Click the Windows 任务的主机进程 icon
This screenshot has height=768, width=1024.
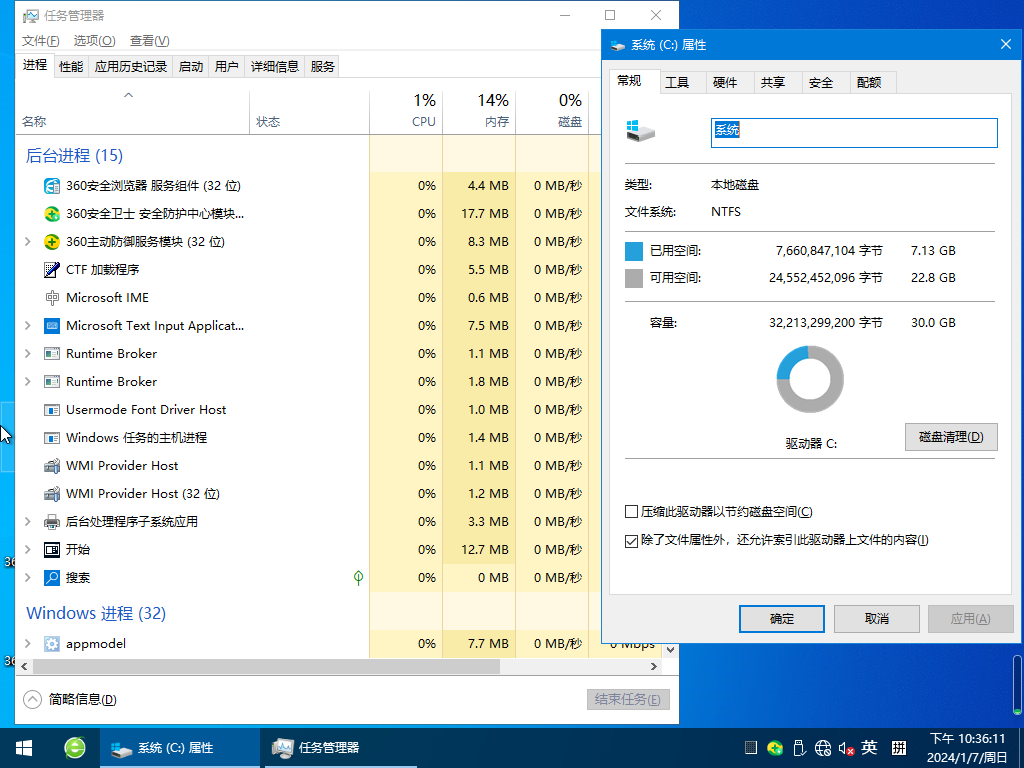click(52, 438)
